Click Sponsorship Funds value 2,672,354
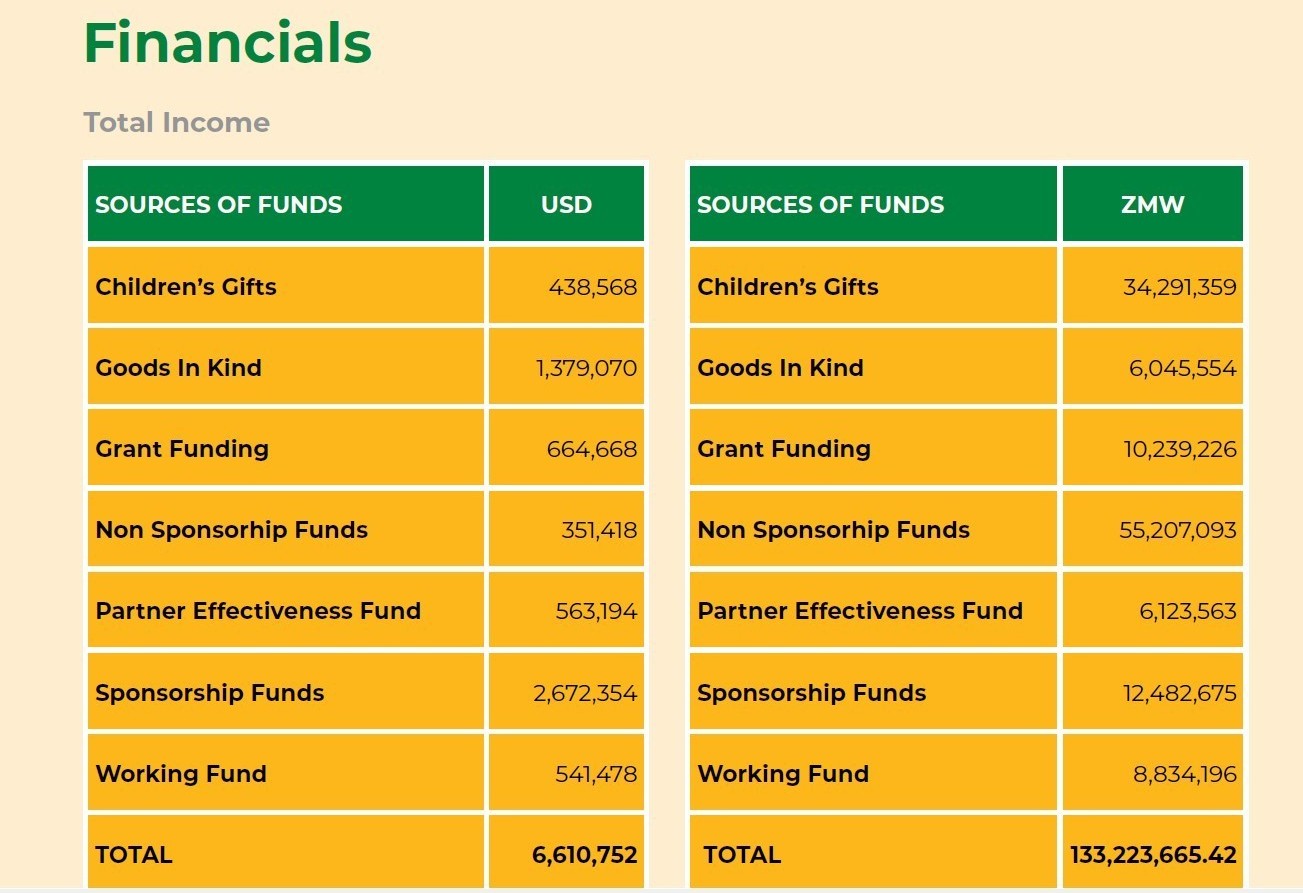 585,693
